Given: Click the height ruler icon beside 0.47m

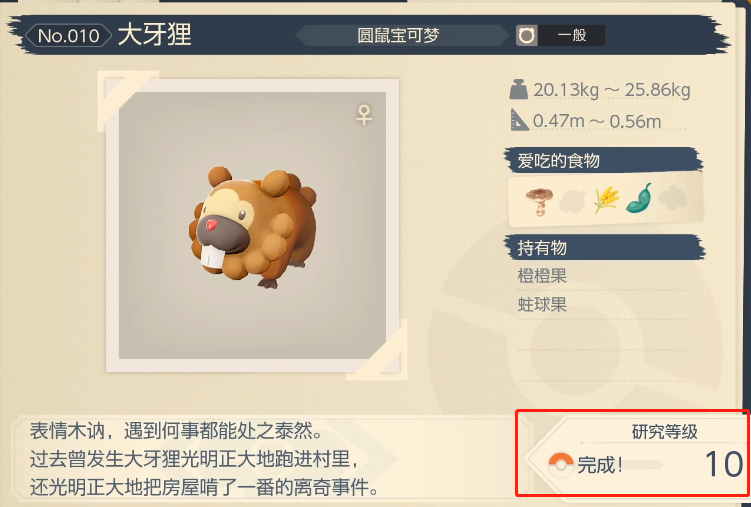Looking at the screenshot, I should coord(519,120).
